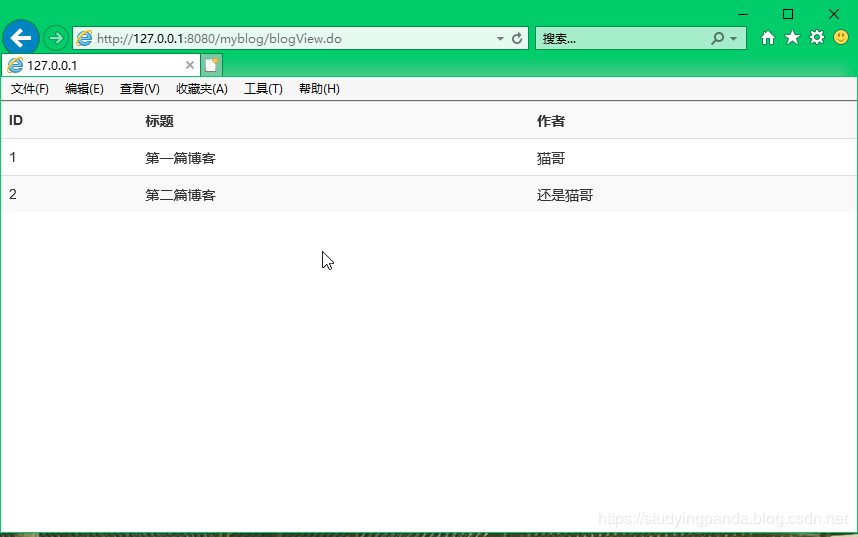Click the browser Back arrow button
The image size is (858, 537).
(21, 38)
